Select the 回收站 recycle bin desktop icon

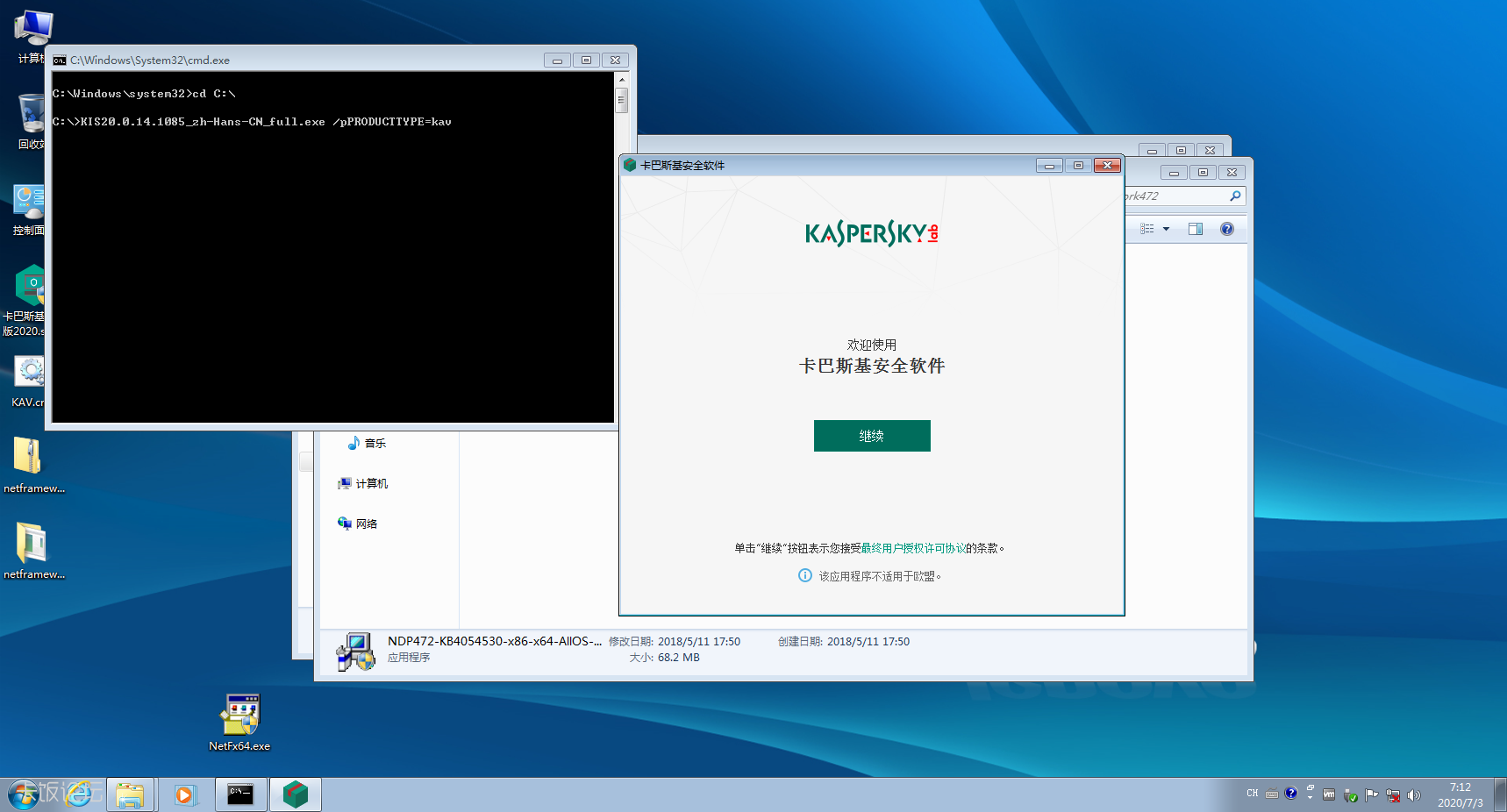point(32,122)
